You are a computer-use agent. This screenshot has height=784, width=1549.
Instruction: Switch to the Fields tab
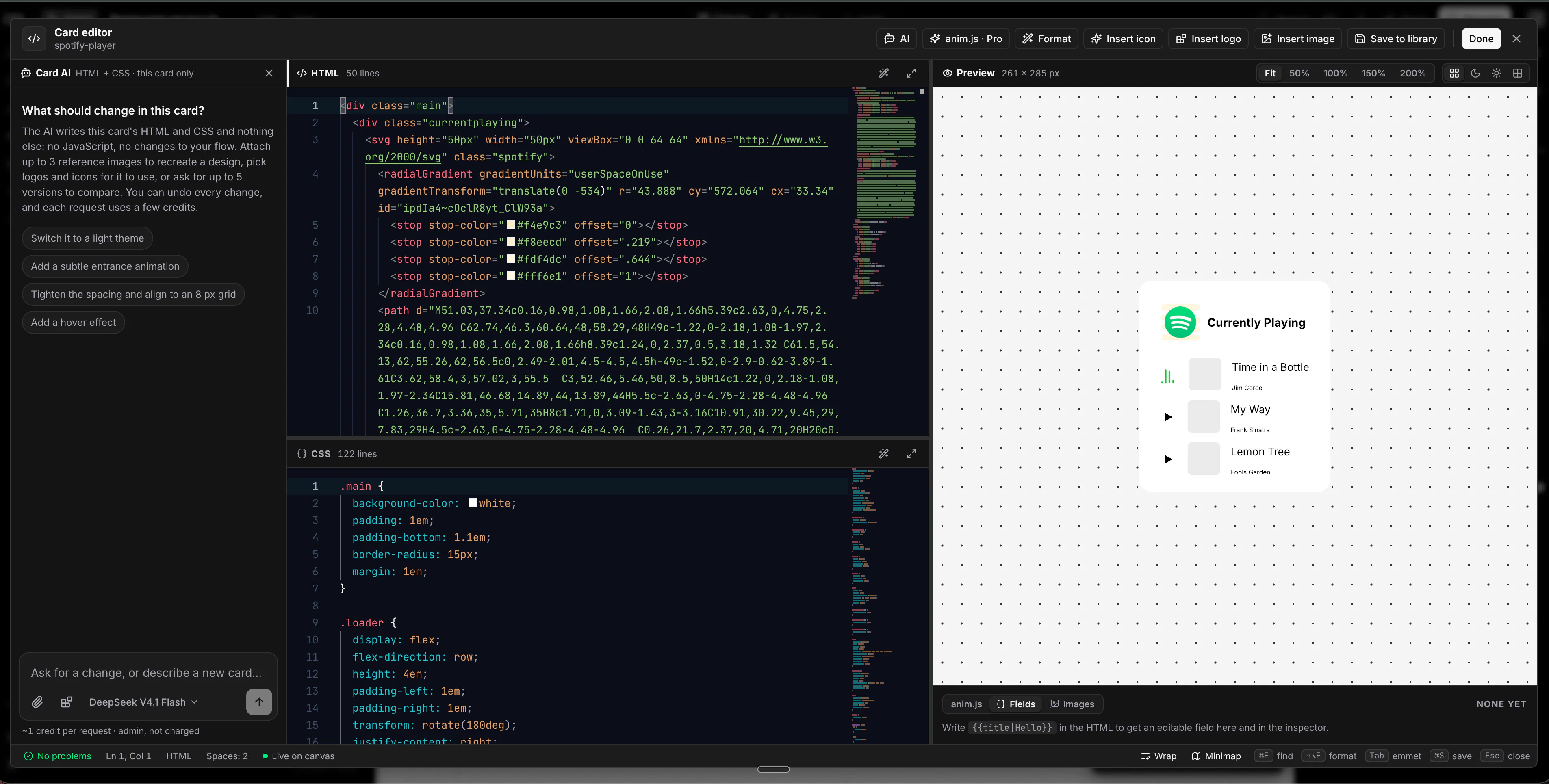click(1015, 704)
